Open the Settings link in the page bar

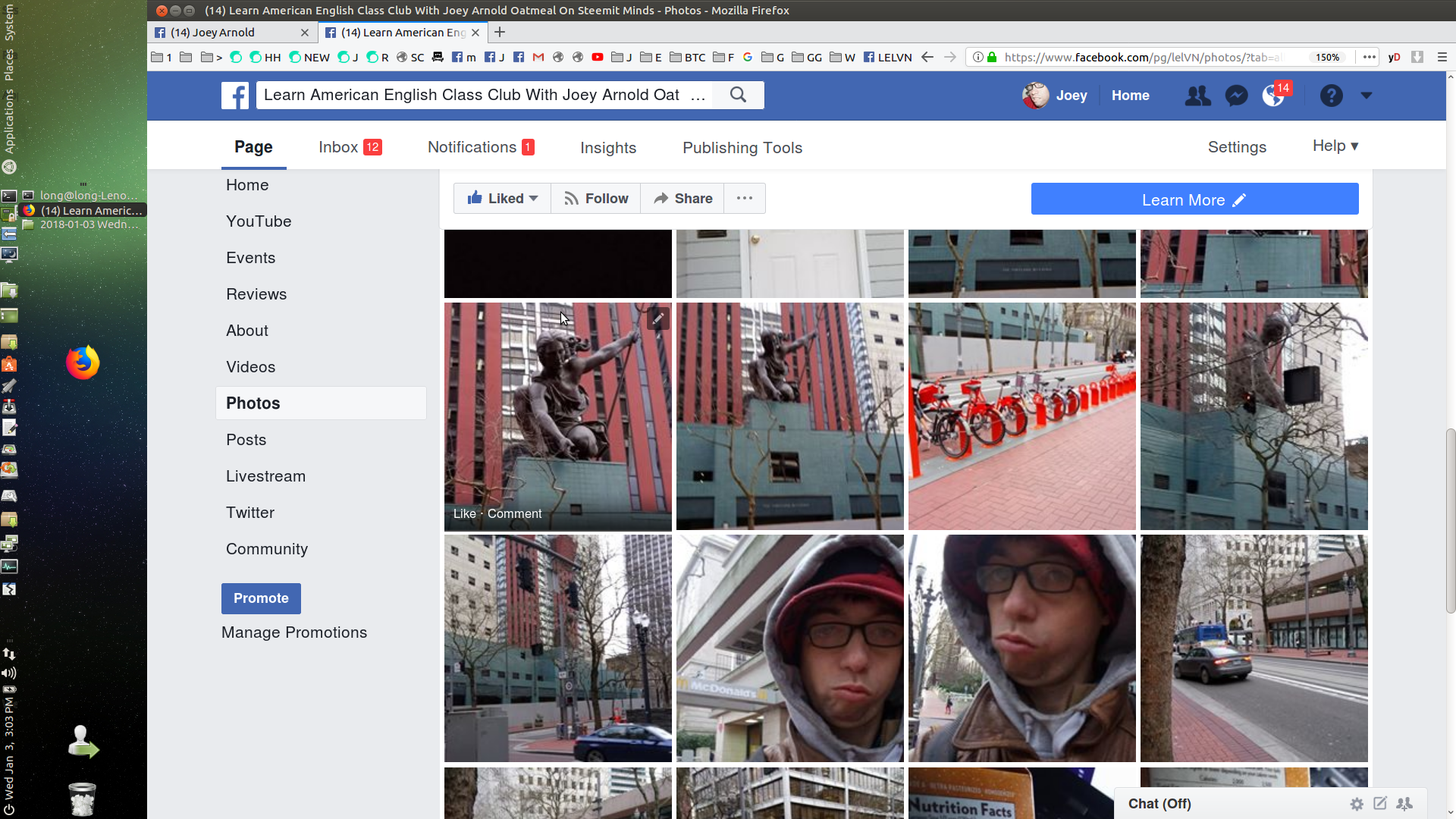click(x=1237, y=147)
